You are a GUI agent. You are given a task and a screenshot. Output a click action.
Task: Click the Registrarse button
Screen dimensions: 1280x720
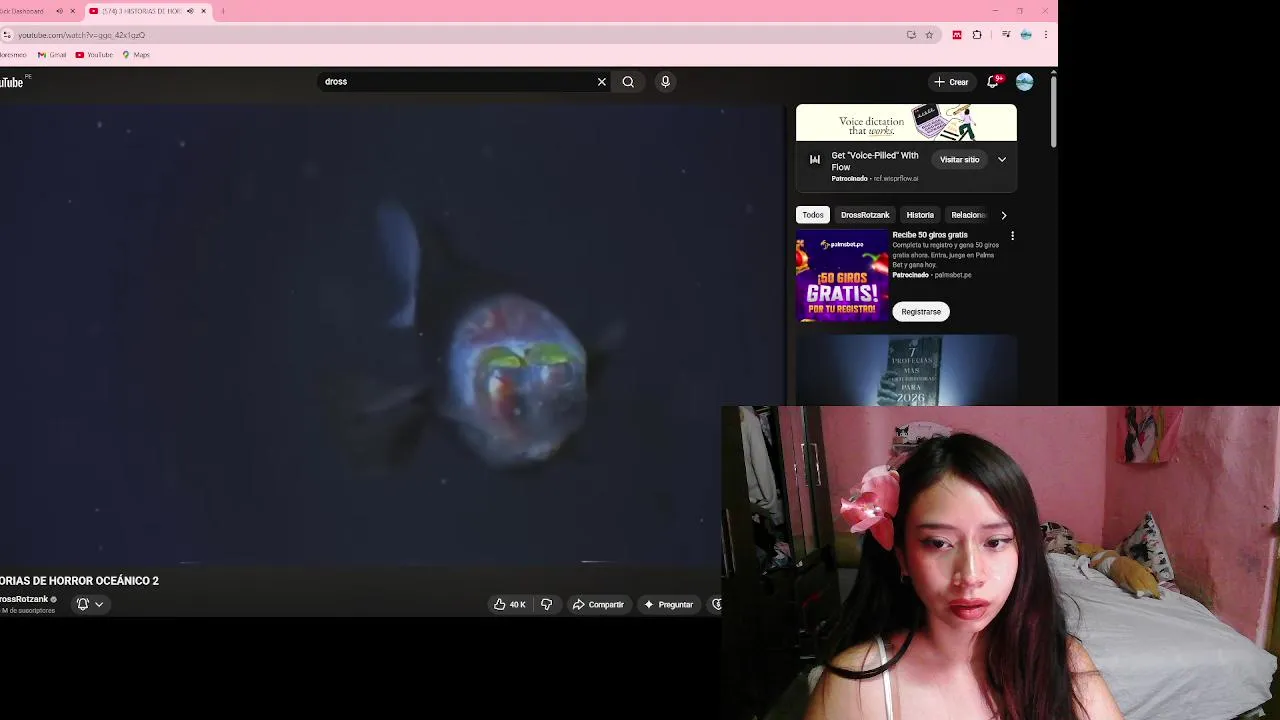point(921,312)
